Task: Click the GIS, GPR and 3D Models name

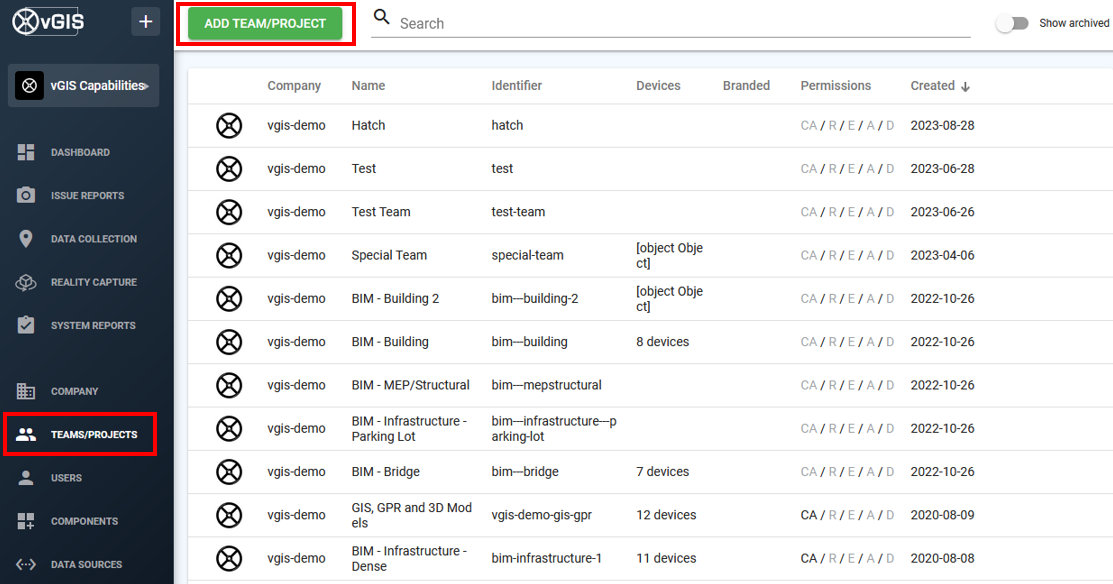Action: (x=412, y=515)
